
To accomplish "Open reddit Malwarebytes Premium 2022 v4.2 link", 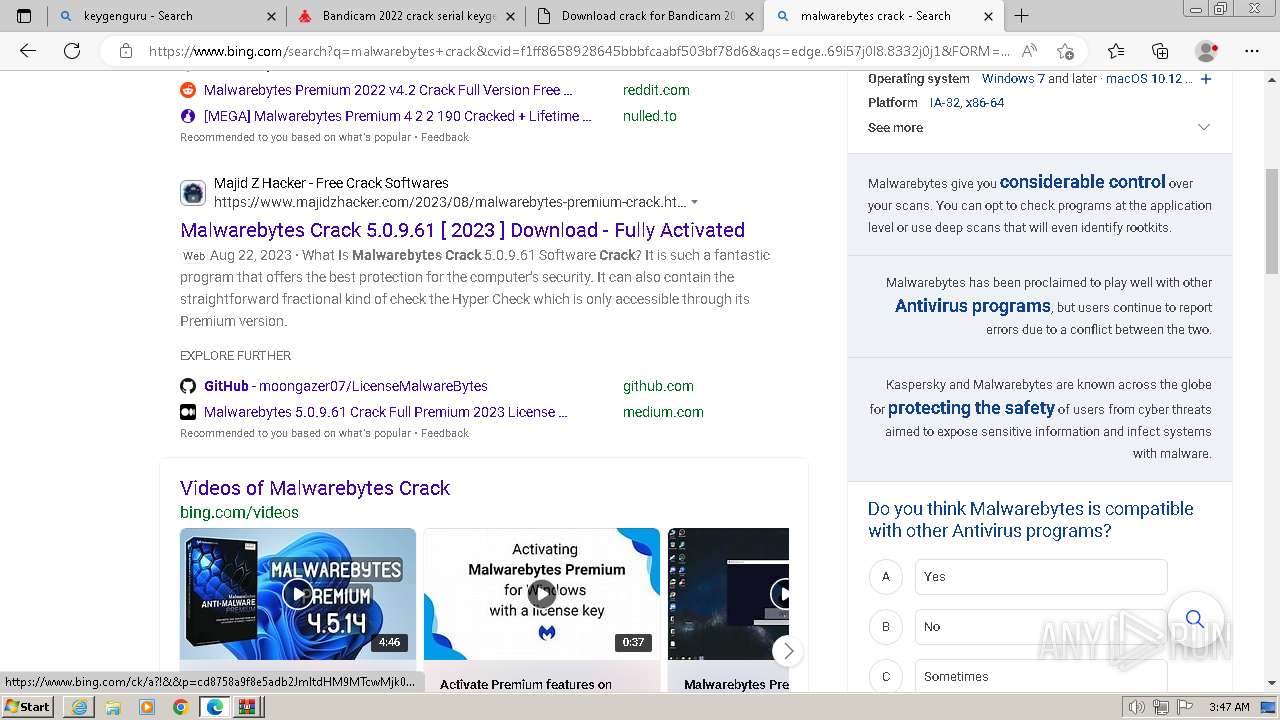I will click(388, 90).
